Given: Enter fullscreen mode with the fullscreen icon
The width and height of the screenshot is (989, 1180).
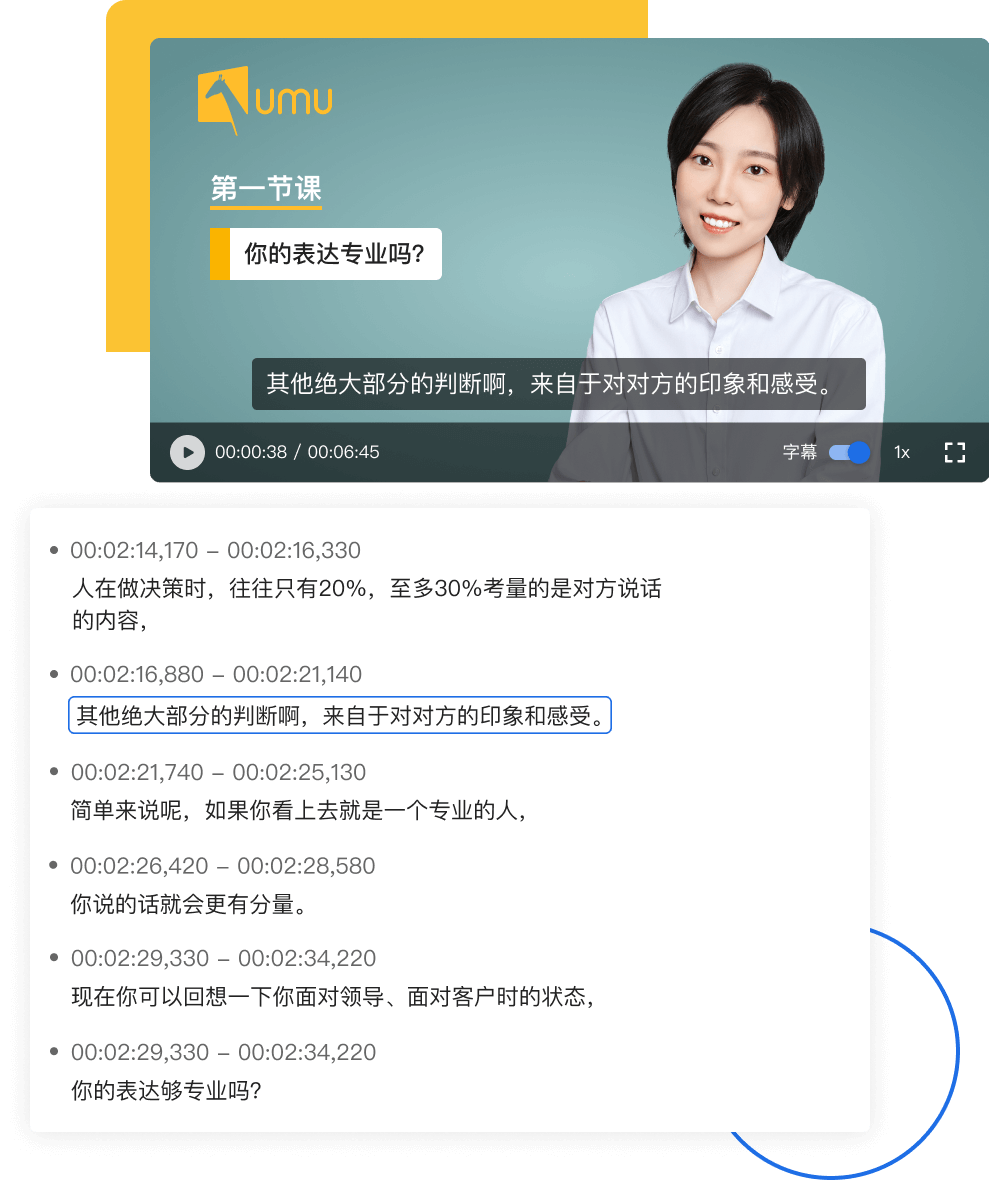Looking at the screenshot, I should [954, 452].
